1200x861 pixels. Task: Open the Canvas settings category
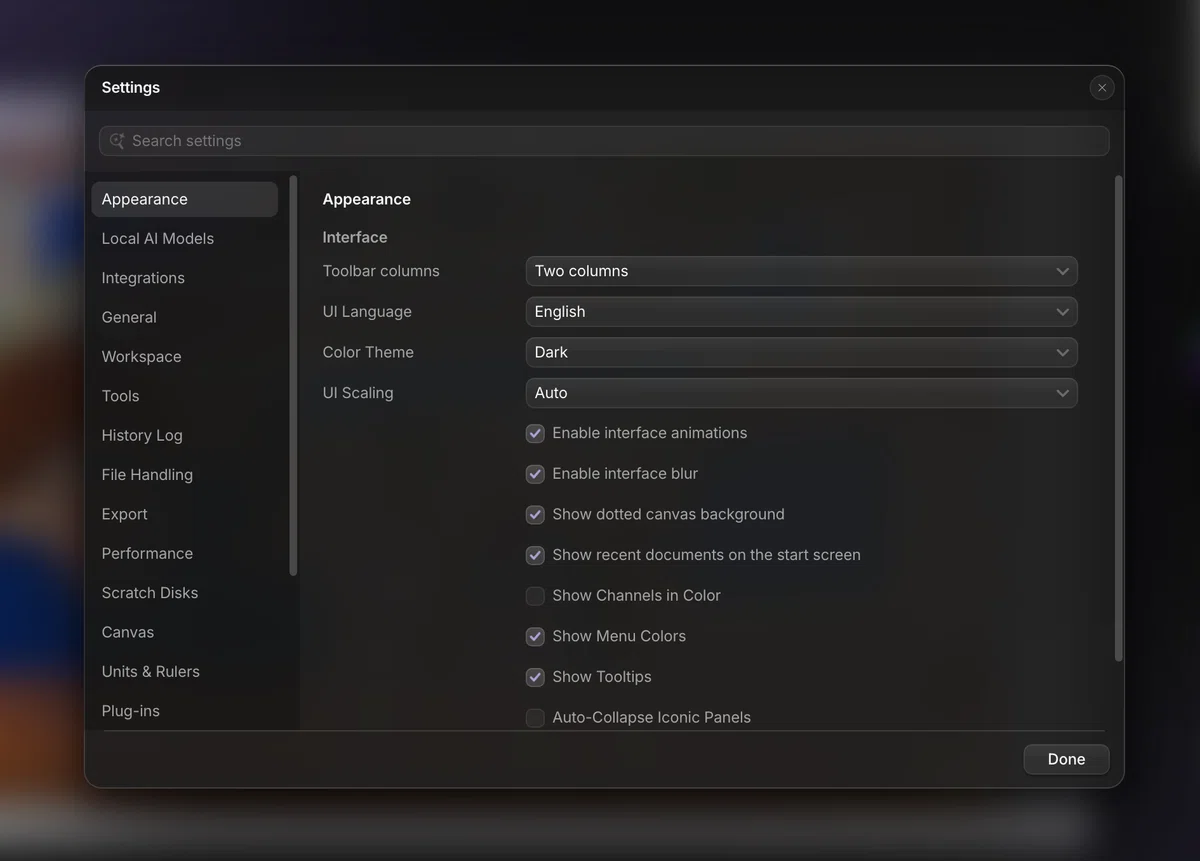point(185,632)
